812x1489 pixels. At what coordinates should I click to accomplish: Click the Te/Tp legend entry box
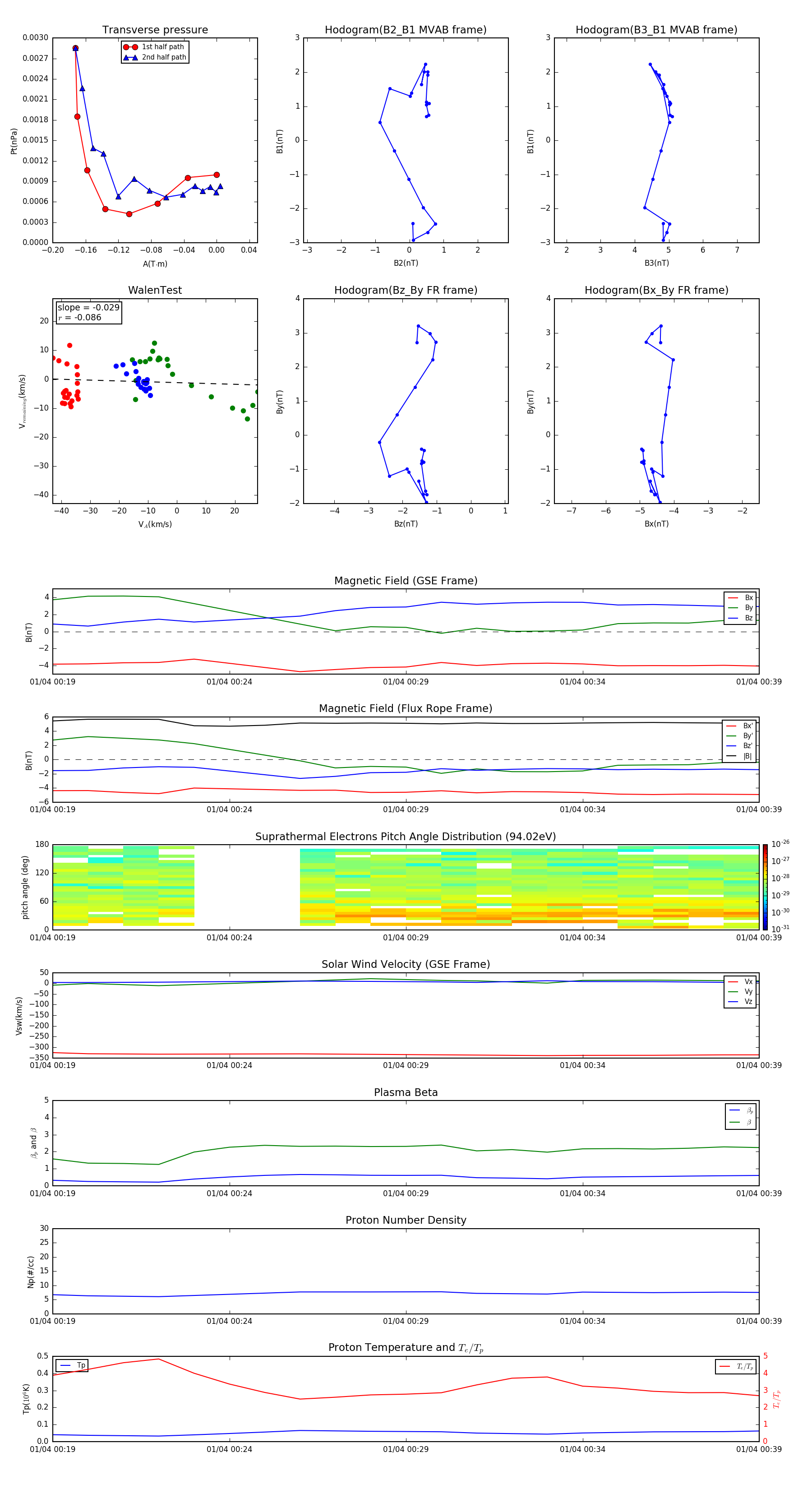coord(736,1366)
